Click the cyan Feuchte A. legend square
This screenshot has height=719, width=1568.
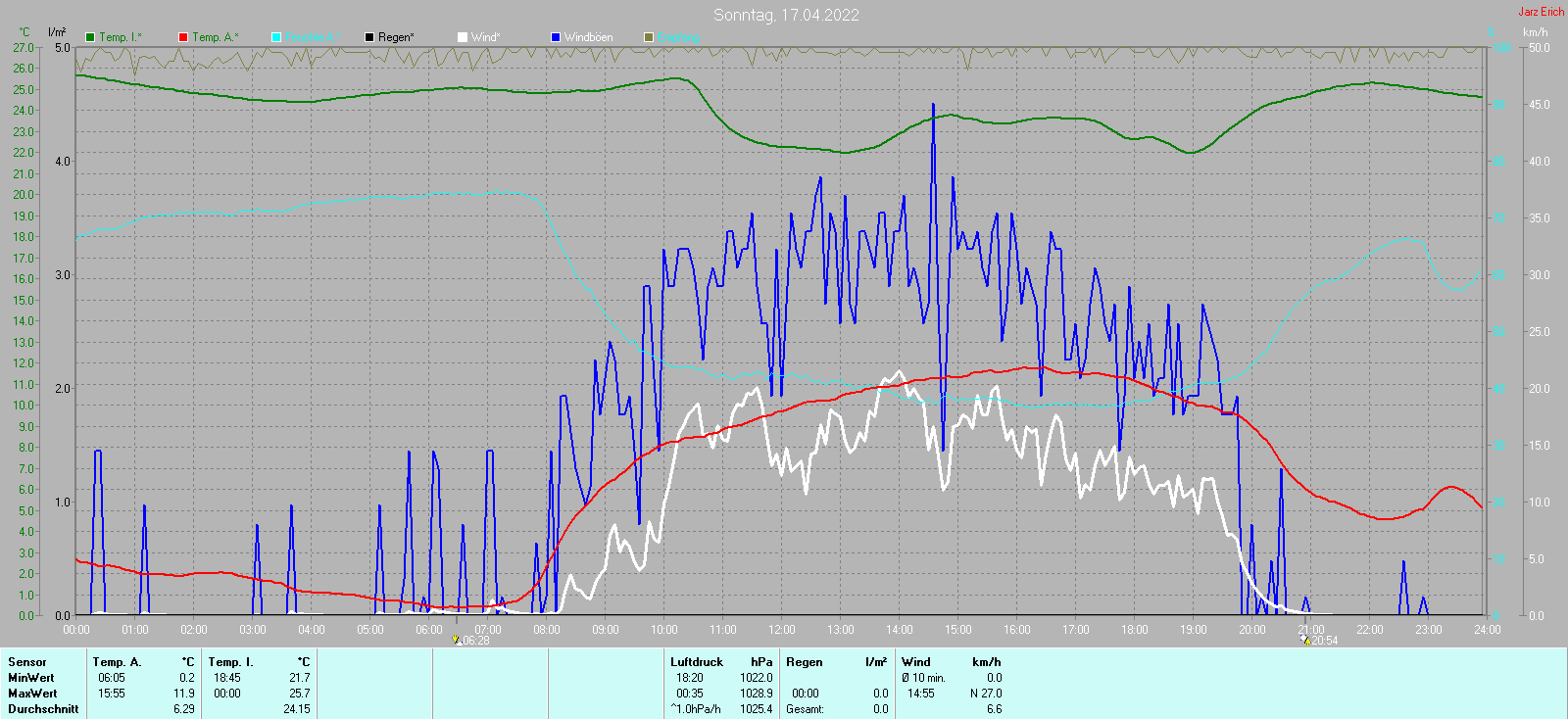pyautogui.click(x=276, y=37)
